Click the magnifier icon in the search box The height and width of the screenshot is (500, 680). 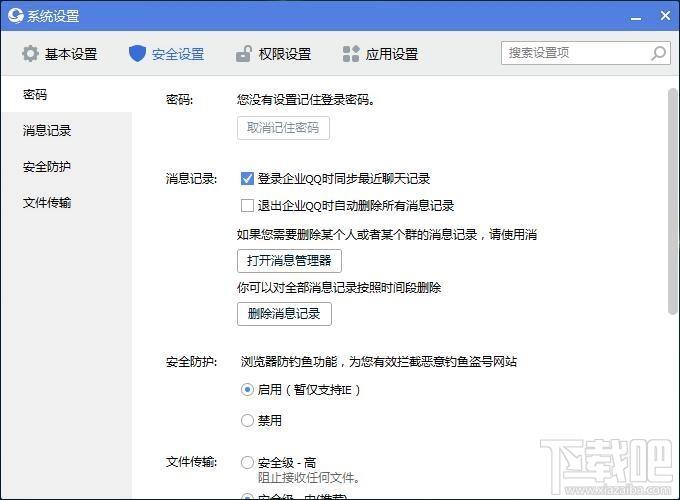point(658,53)
